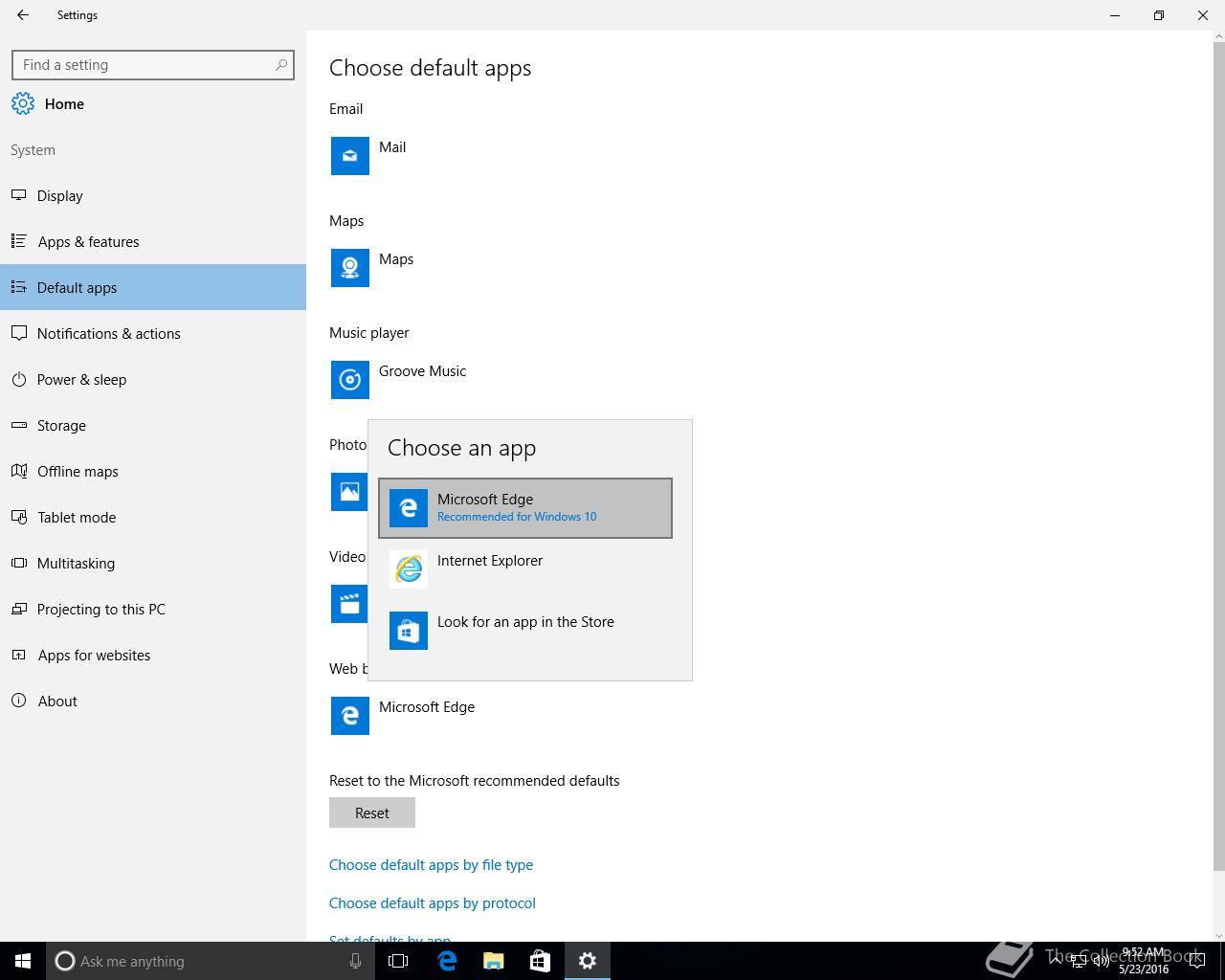
Task: Open Windows Start menu
Action: tap(23, 961)
